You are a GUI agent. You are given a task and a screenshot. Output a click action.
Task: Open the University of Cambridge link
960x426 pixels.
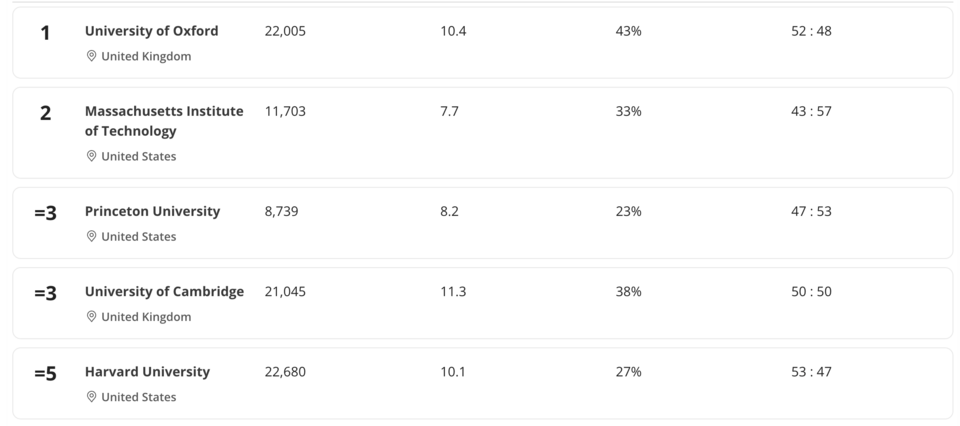click(x=164, y=291)
